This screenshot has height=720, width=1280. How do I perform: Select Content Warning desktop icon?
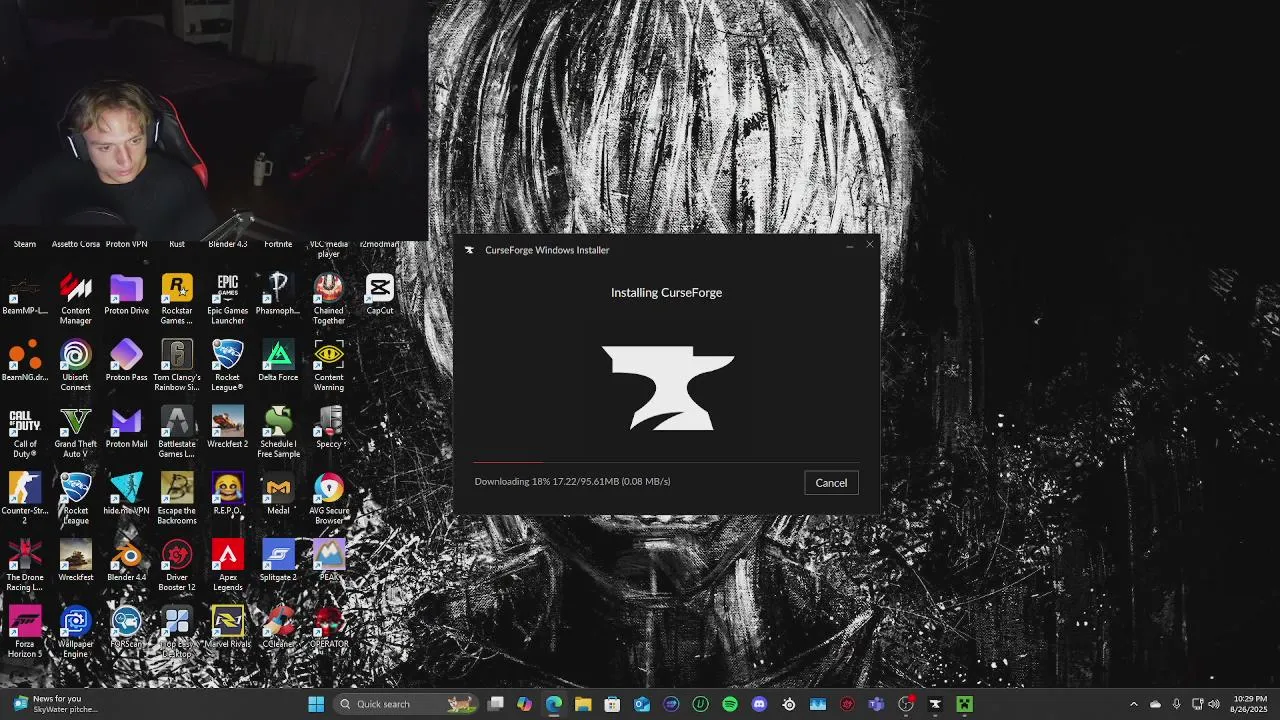tap(329, 366)
